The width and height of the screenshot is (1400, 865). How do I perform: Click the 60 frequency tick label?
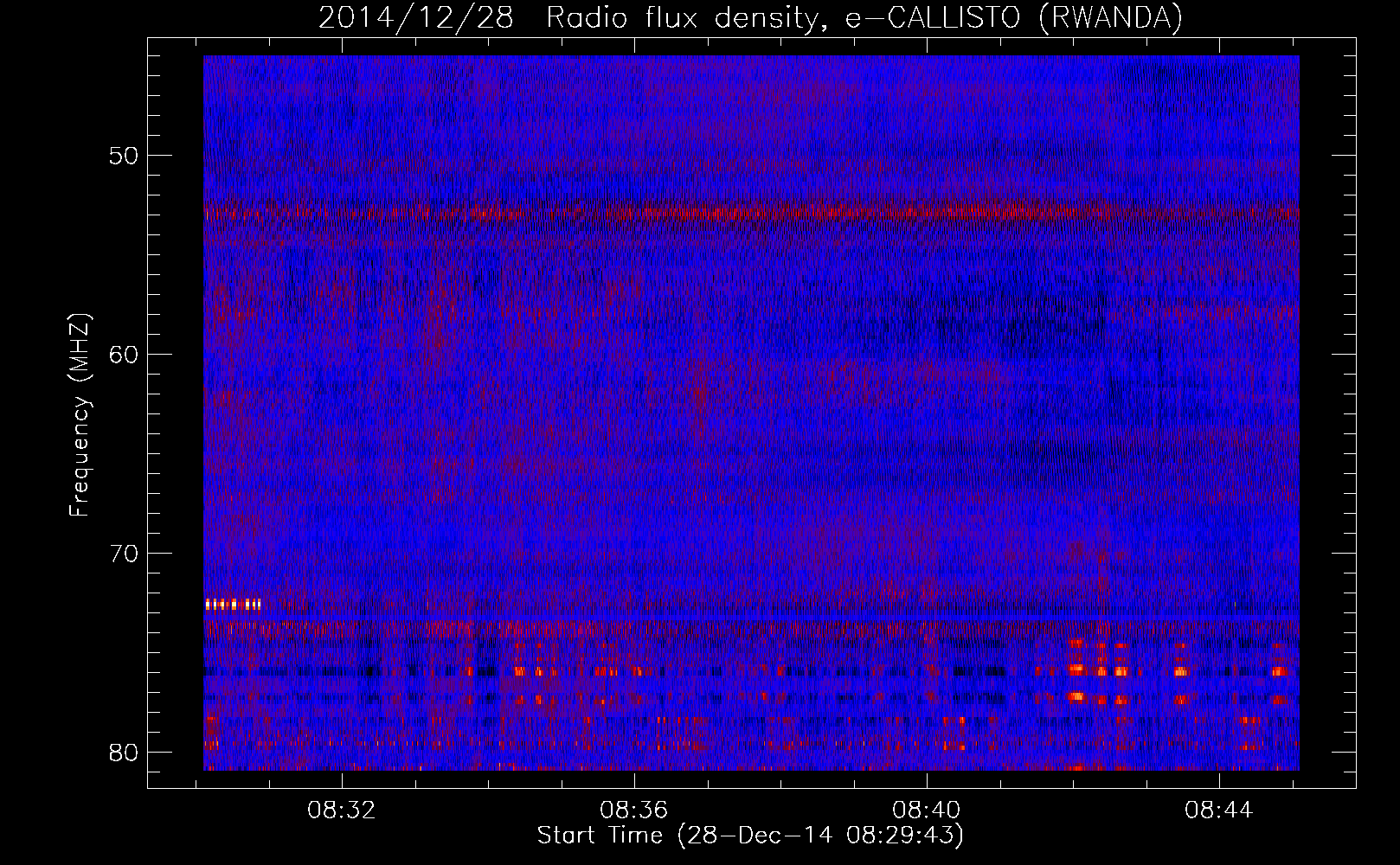pos(125,355)
